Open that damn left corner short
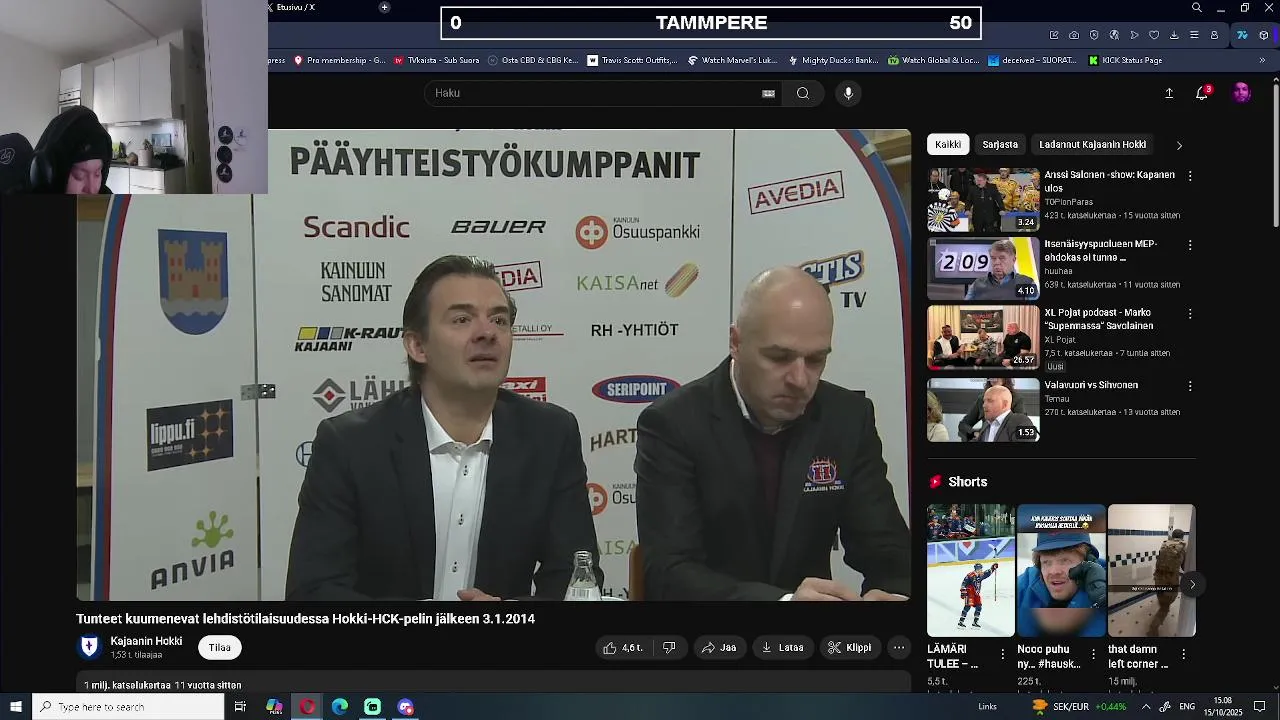 [x=1151, y=570]
